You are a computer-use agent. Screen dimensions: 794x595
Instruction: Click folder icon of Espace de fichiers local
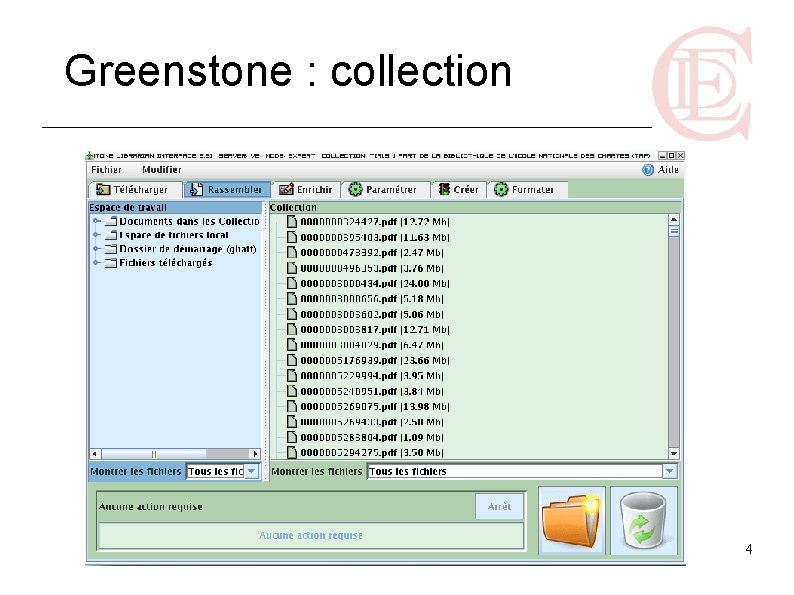[x=111, y=234]
